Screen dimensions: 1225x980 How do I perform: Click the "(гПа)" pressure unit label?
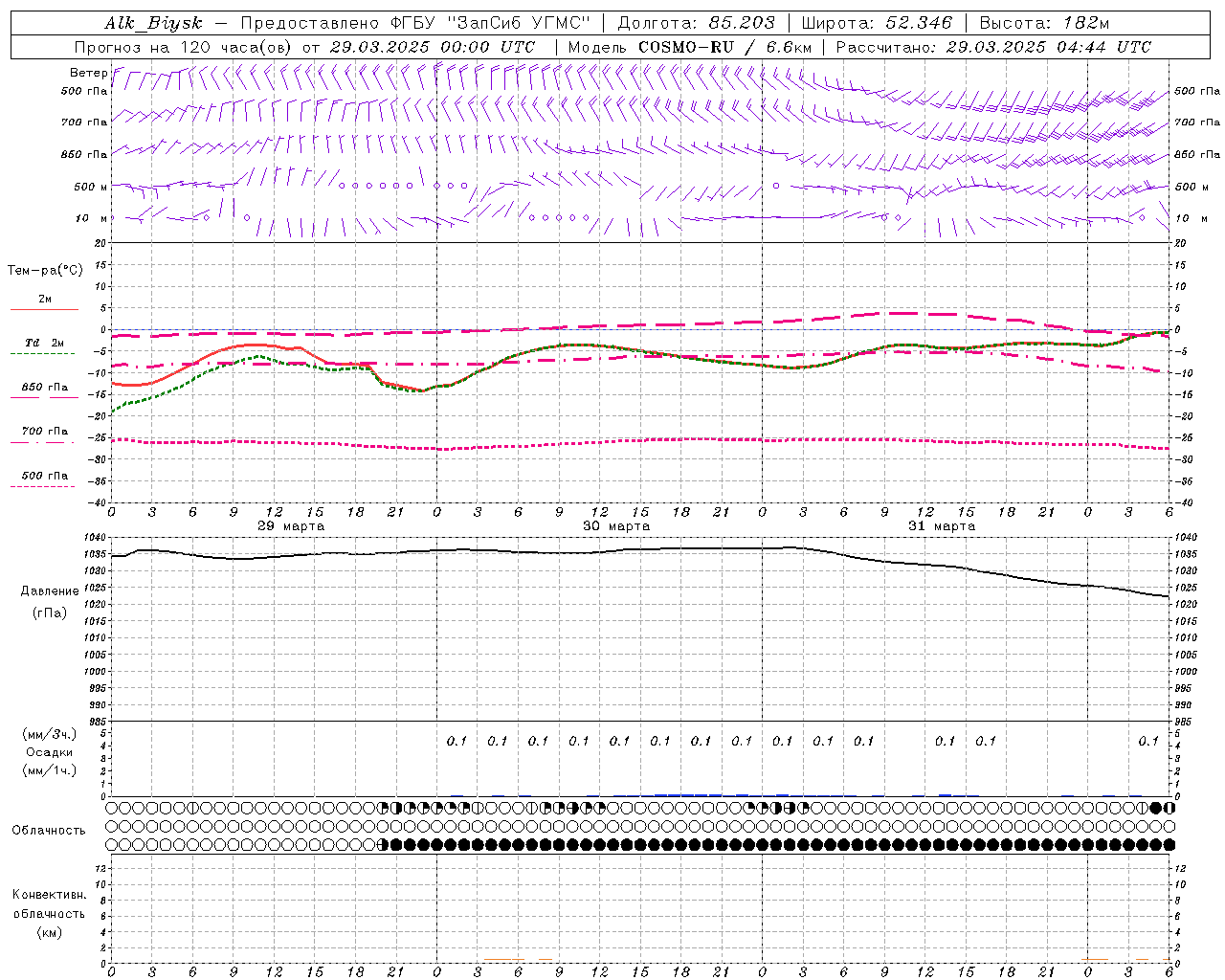point(50,612)
